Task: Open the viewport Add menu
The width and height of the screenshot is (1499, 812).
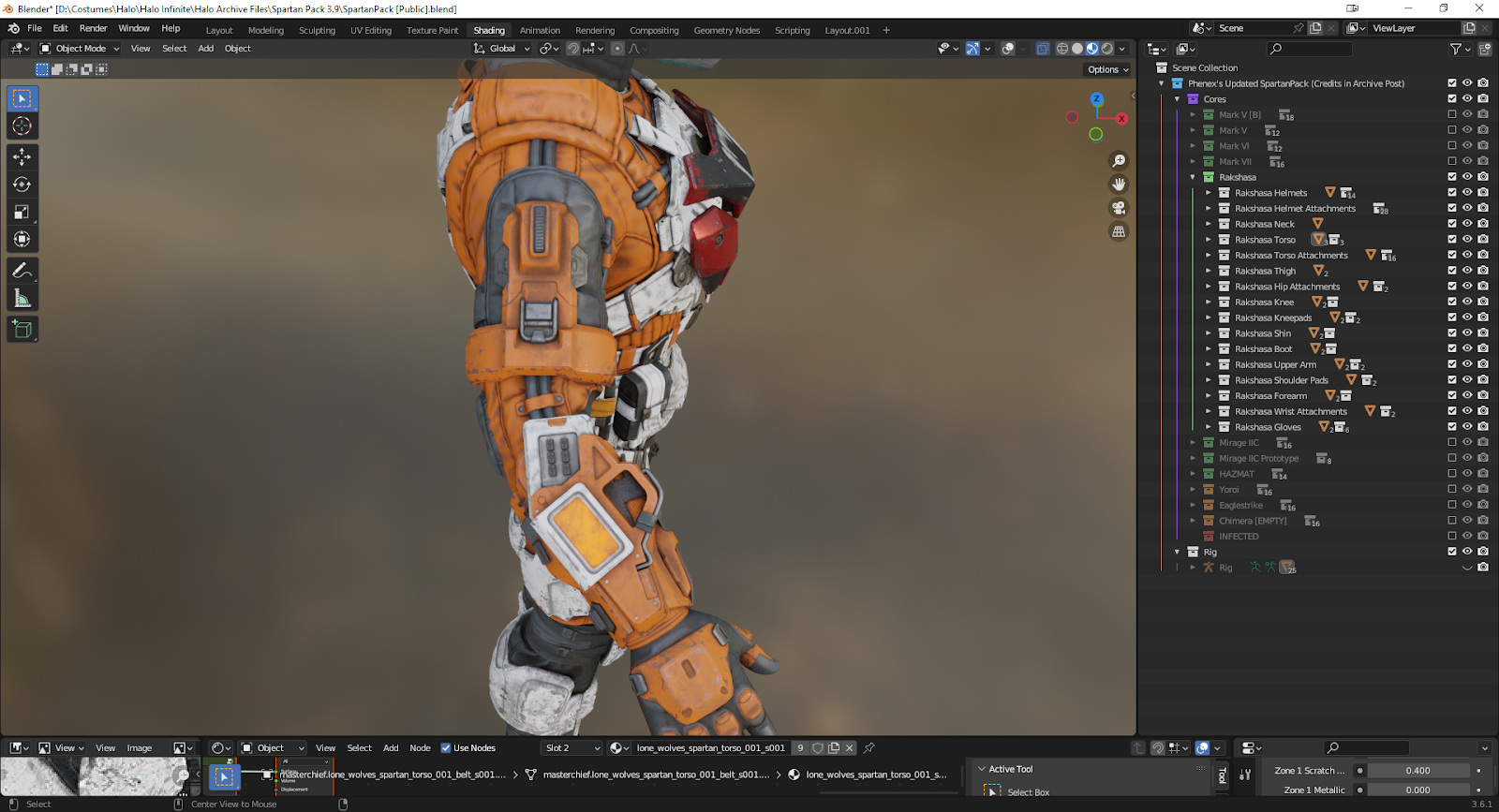Action: tap(205, 49)
